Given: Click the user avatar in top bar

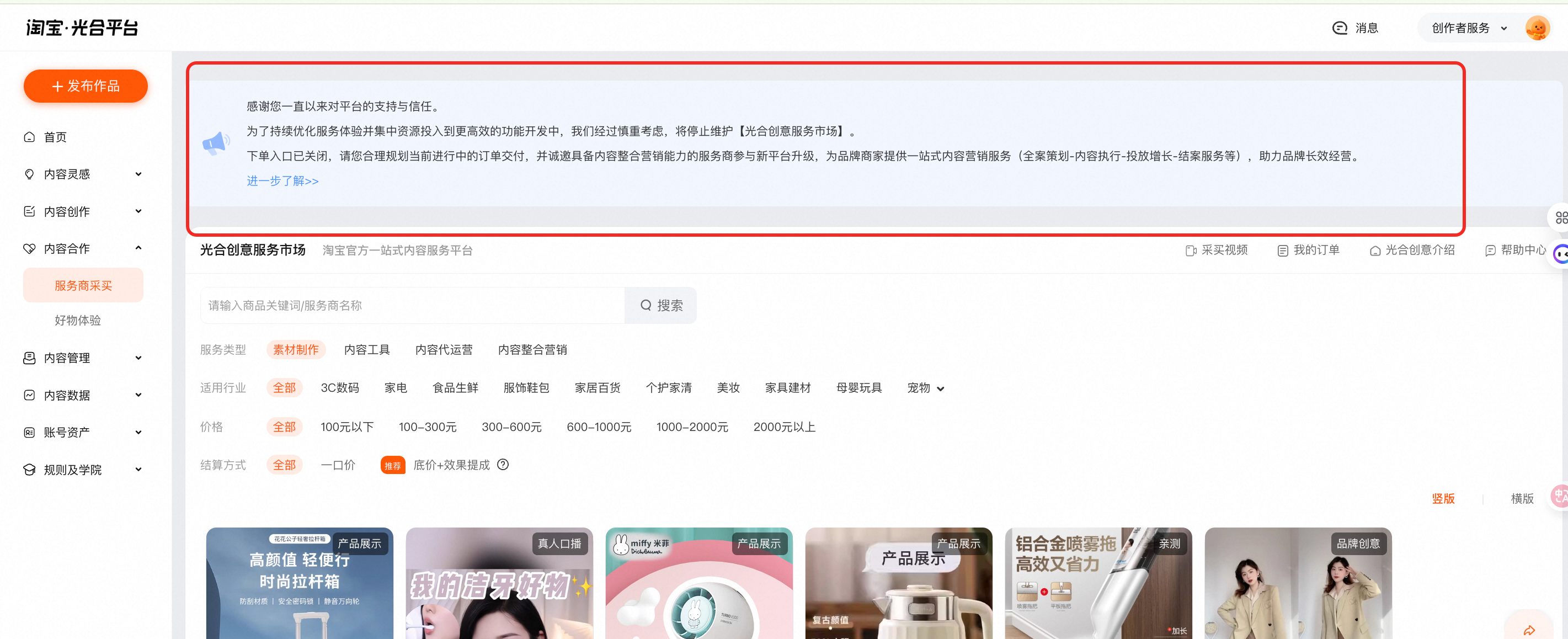Looking at the screenshot, I should tap(1537, 28).
